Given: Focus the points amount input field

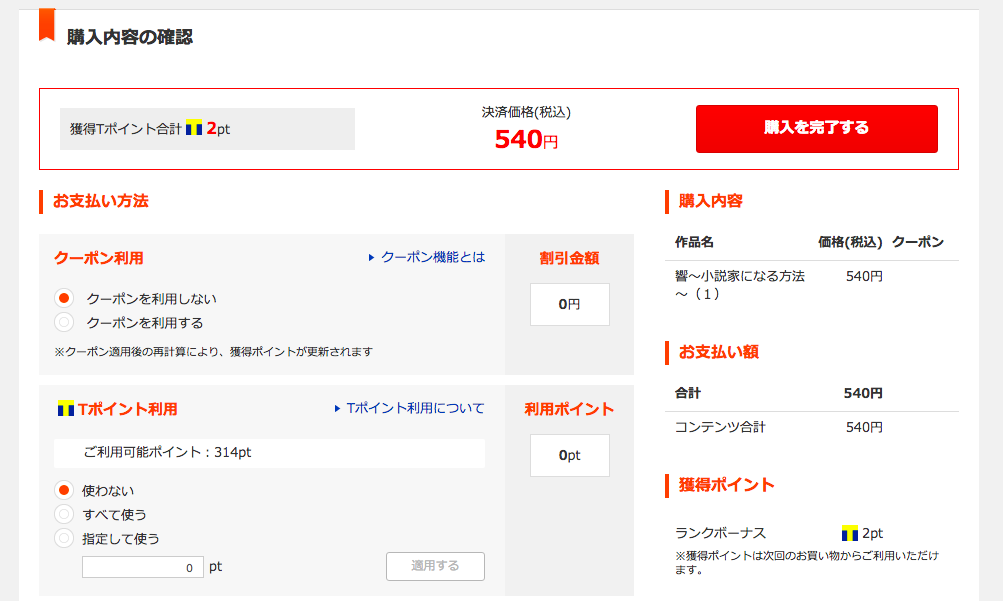Looking at the screenshot, I should pos(143,567).
